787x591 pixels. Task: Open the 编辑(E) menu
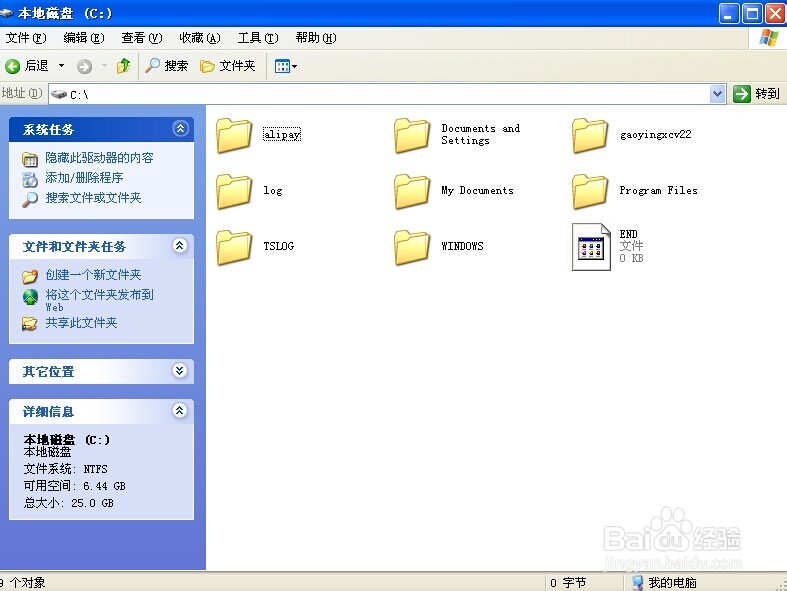[84, 38]
